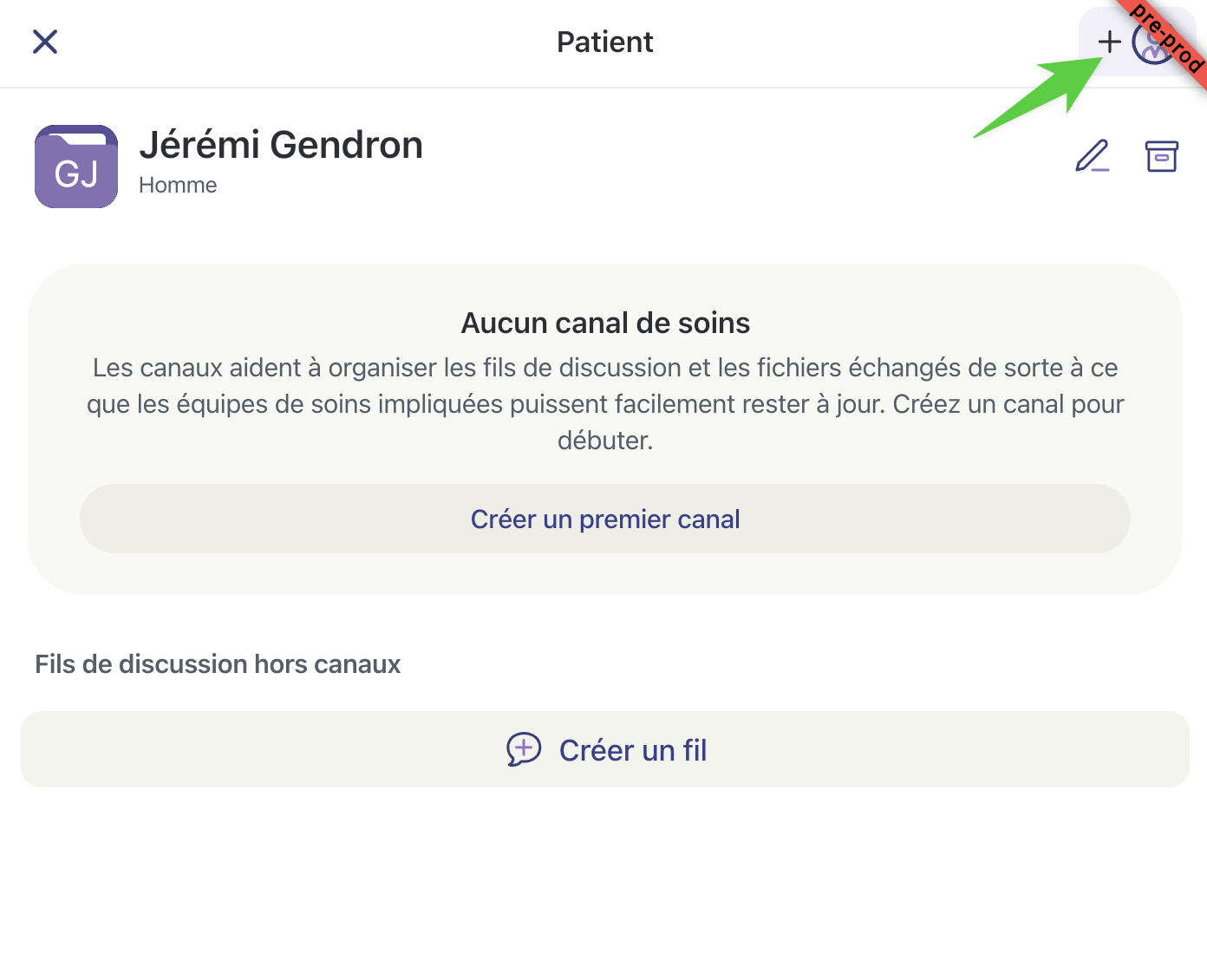Click the plus icon in the header

1109,42
